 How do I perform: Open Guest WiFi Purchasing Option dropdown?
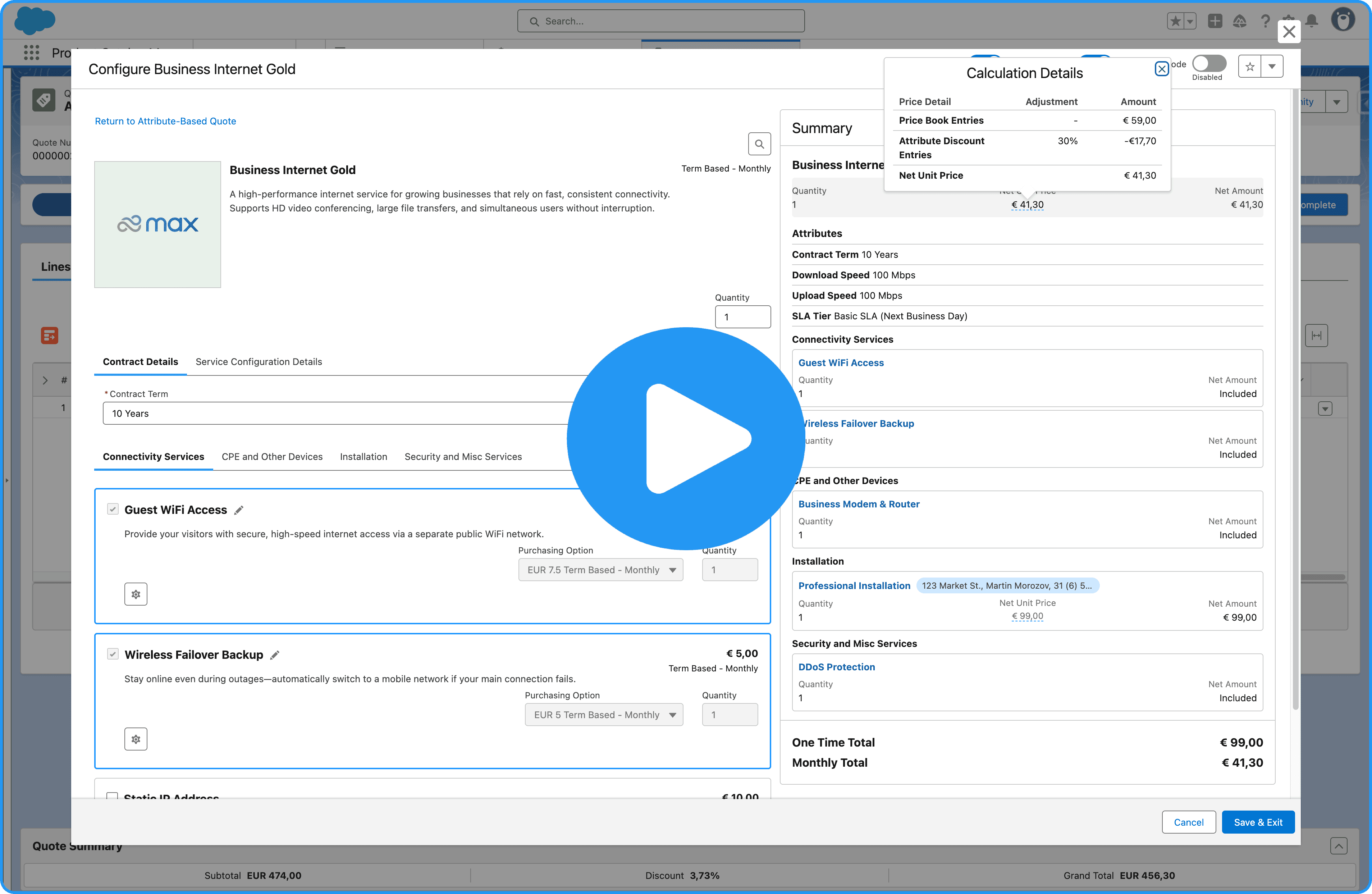coord(600,570)
